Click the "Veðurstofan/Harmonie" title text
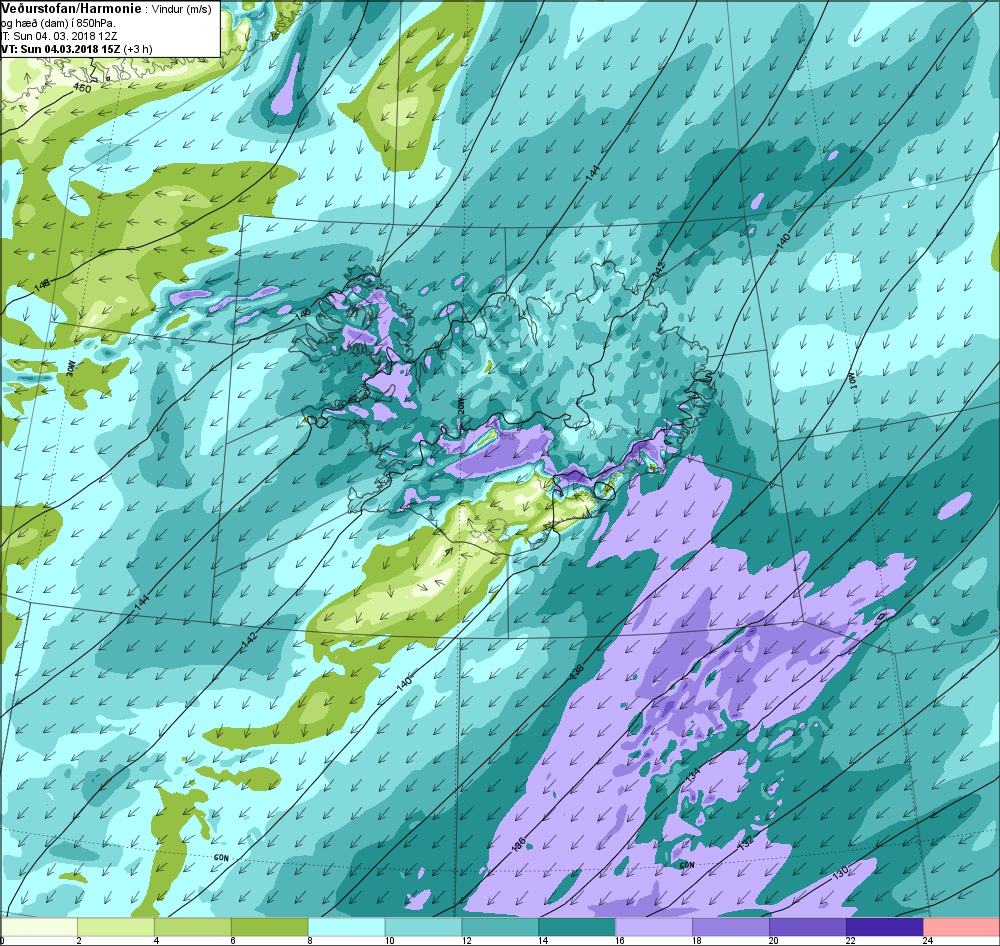This screenshot has width=1000, height=946. coord(73,8)
